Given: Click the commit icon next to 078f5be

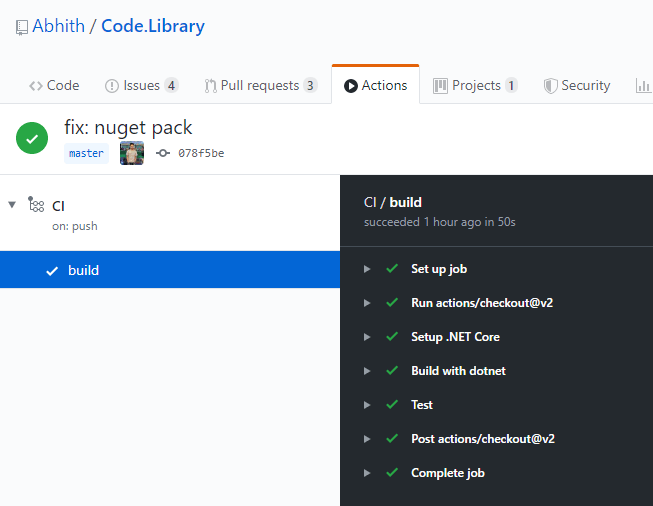Looking at the screenshot, I should [x=163, y=153].
